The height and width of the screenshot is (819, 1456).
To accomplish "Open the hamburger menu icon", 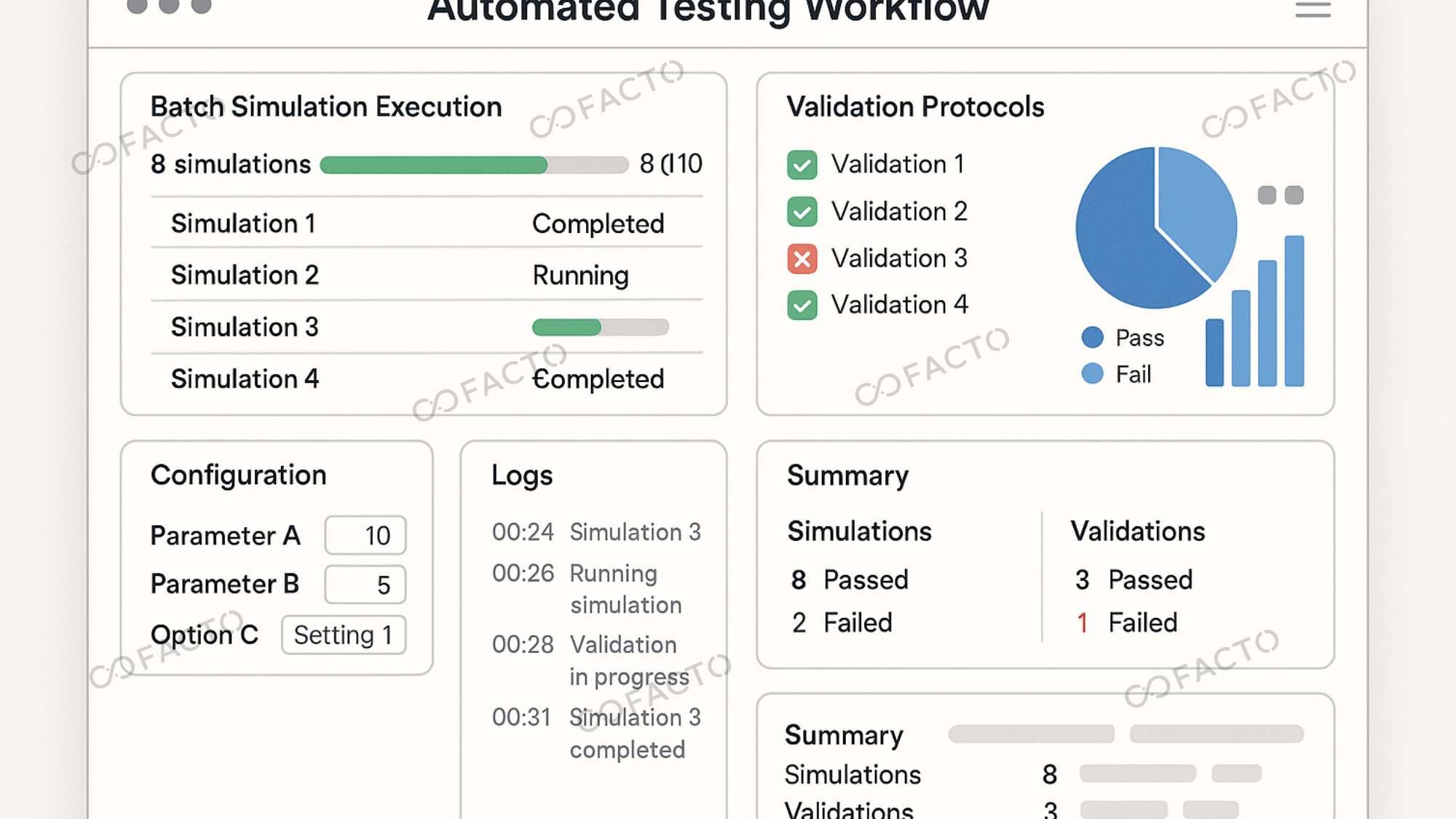I will pos(1313,9).
